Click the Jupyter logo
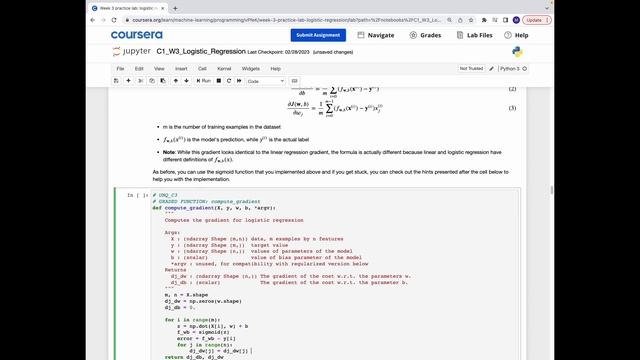The height and width of the screenshot is (360, 640). pyautogui.click(x=131, y=51)
